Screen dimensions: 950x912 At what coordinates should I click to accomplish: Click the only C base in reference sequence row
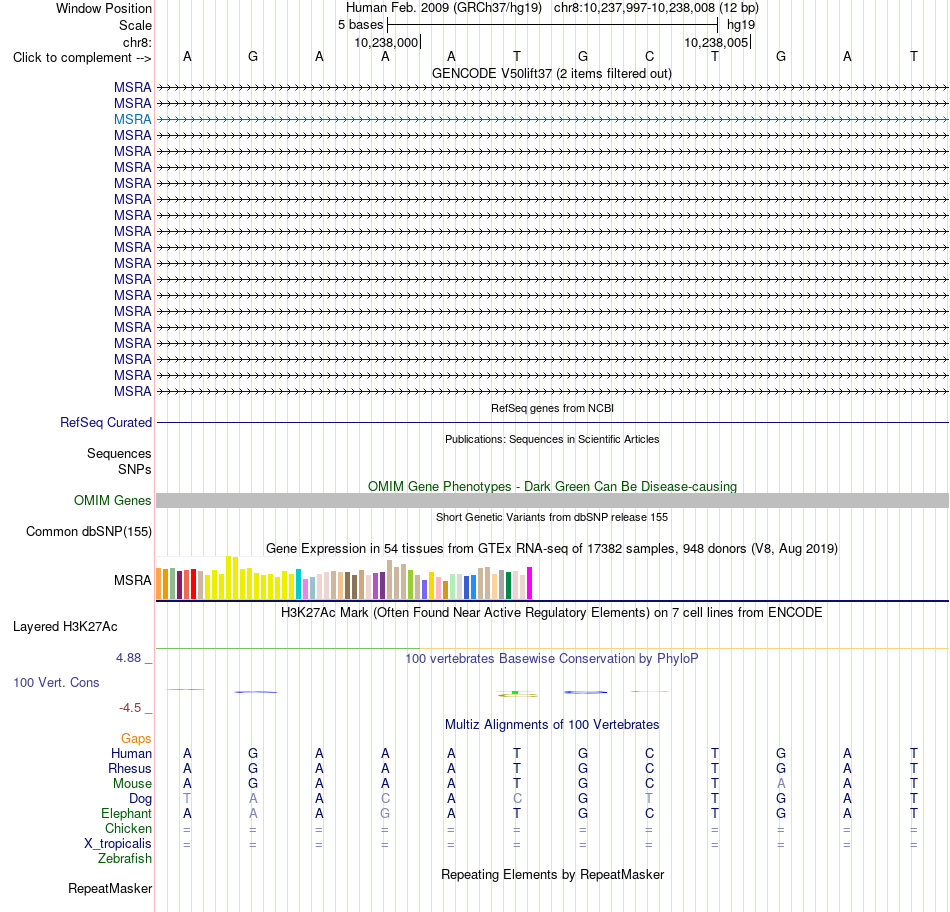tap(649, 56)
